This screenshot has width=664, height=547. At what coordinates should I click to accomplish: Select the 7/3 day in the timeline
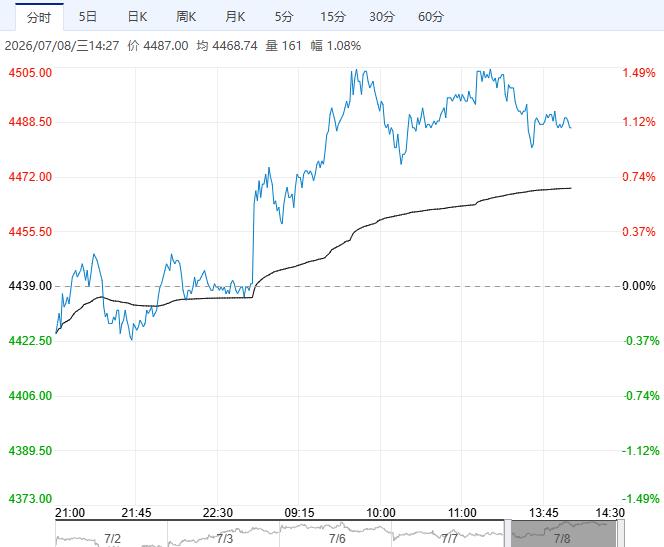click(224, 539)
